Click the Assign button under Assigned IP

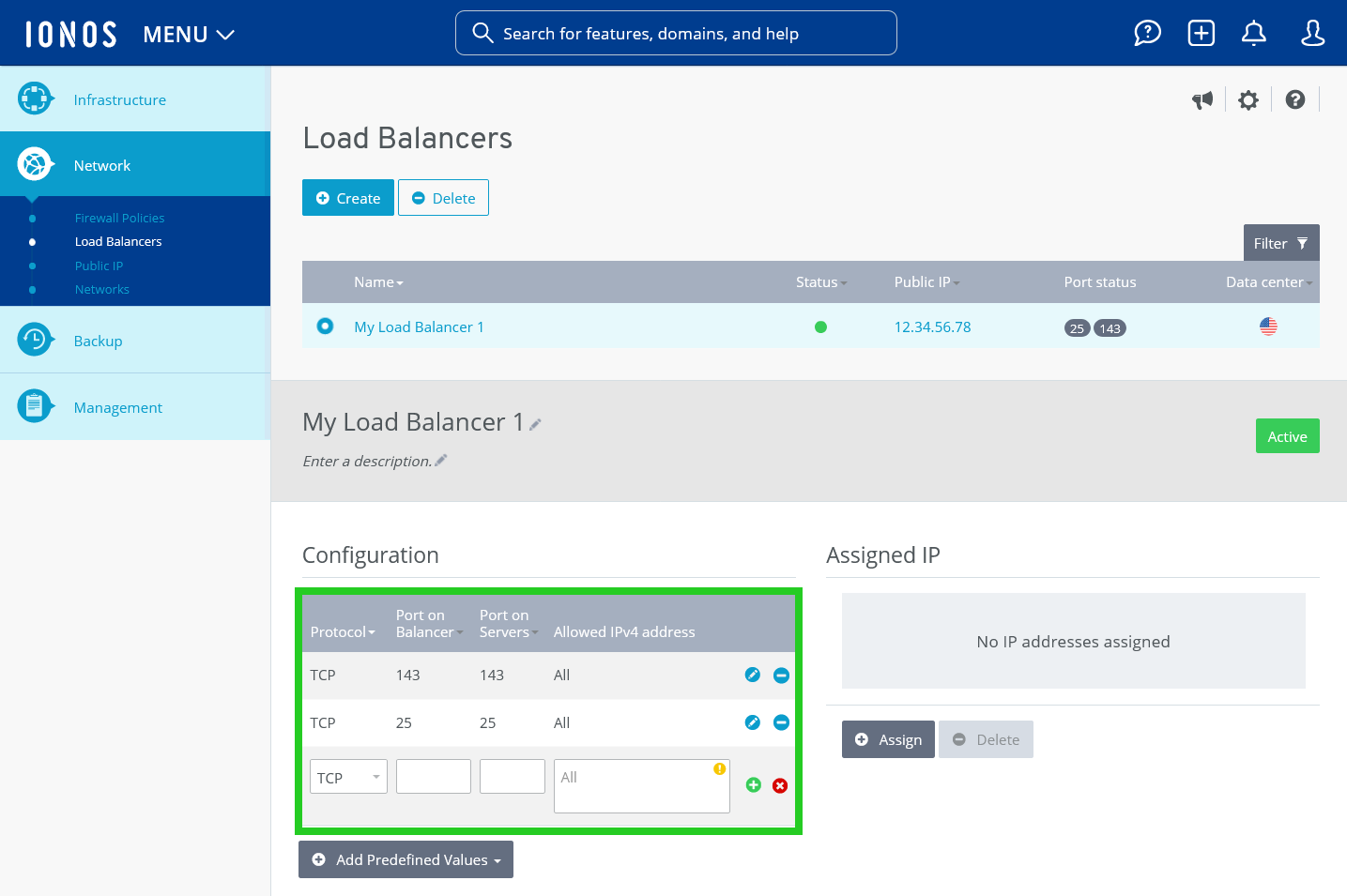pyautogui.click(x=888, y=739)
